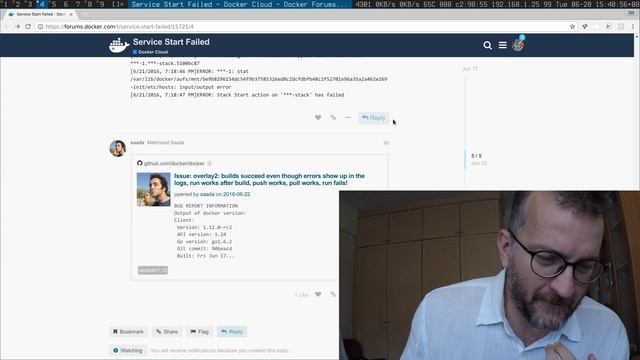
Task: Switch to workspace 4 in top bar
Action: point(42,4)
